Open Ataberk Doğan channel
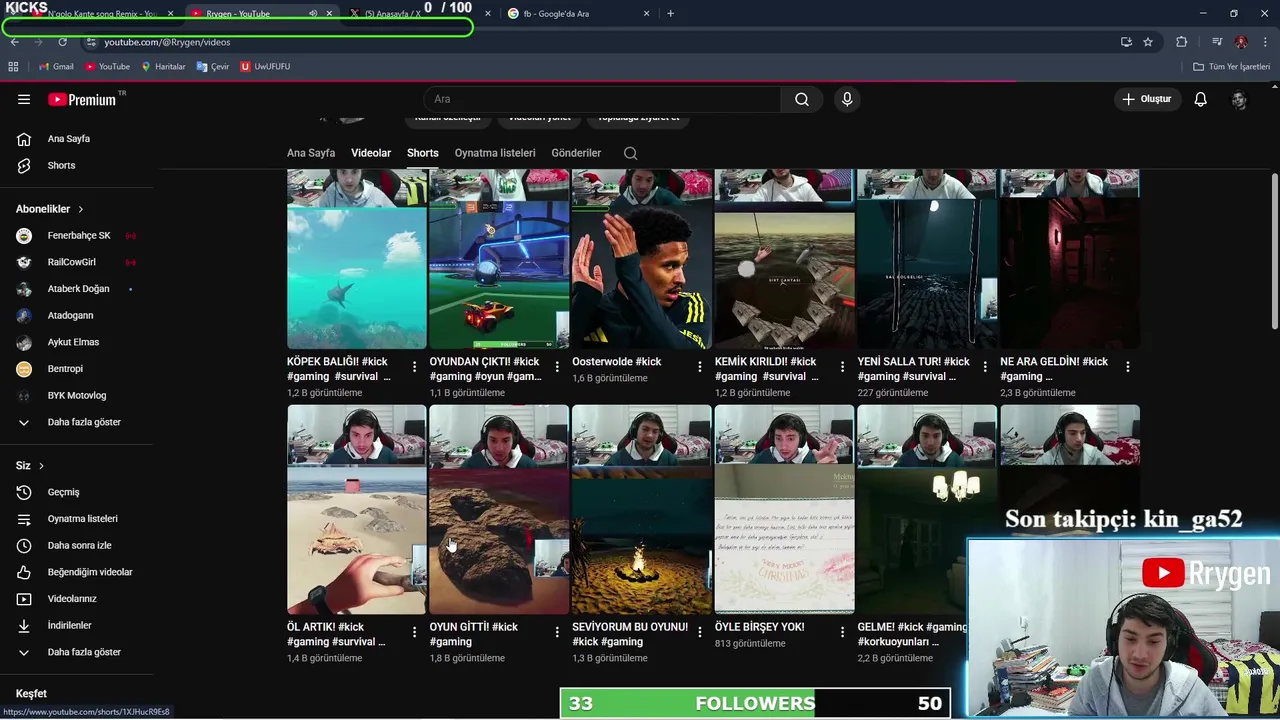Viewport: 1280px width, 720px height. 77,289
